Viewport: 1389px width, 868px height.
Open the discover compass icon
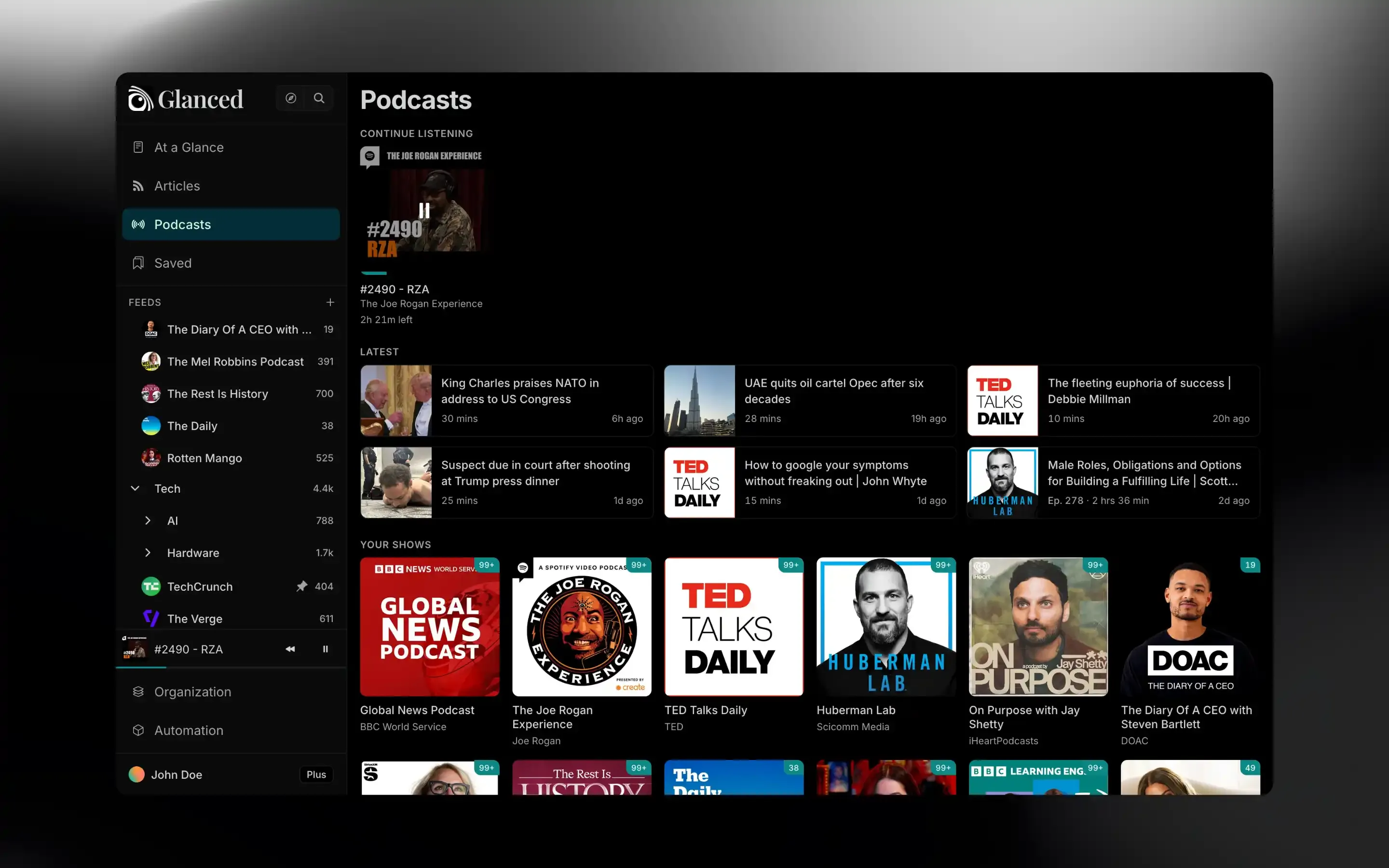click(291, 98)
